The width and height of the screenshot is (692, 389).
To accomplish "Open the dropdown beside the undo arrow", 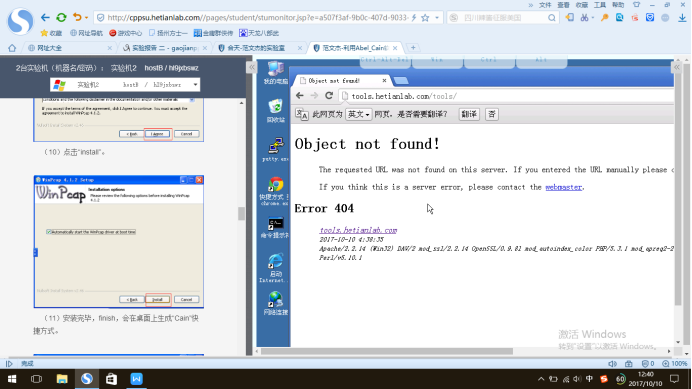I will [86, 18].
